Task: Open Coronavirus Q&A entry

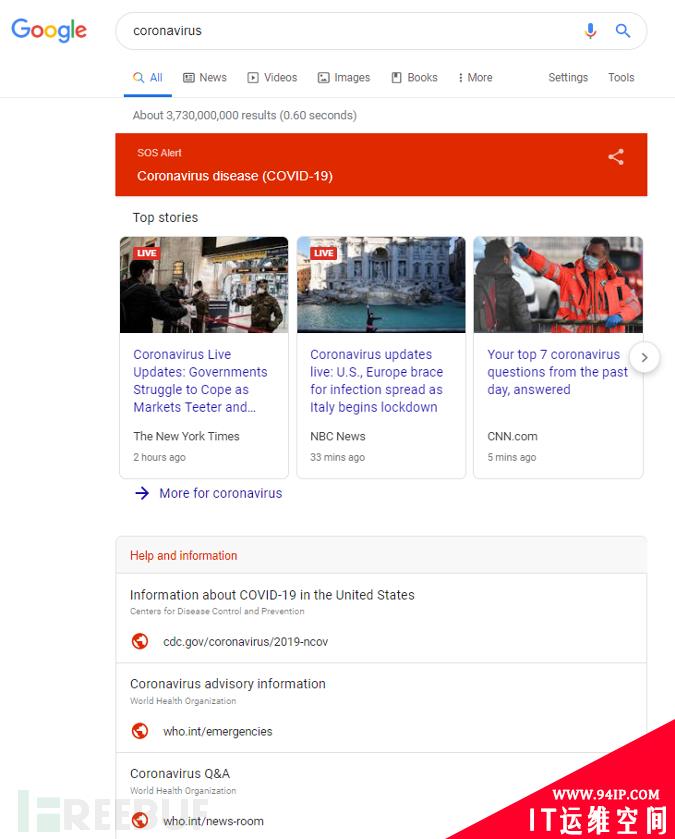Action: (x=180, y=773)
